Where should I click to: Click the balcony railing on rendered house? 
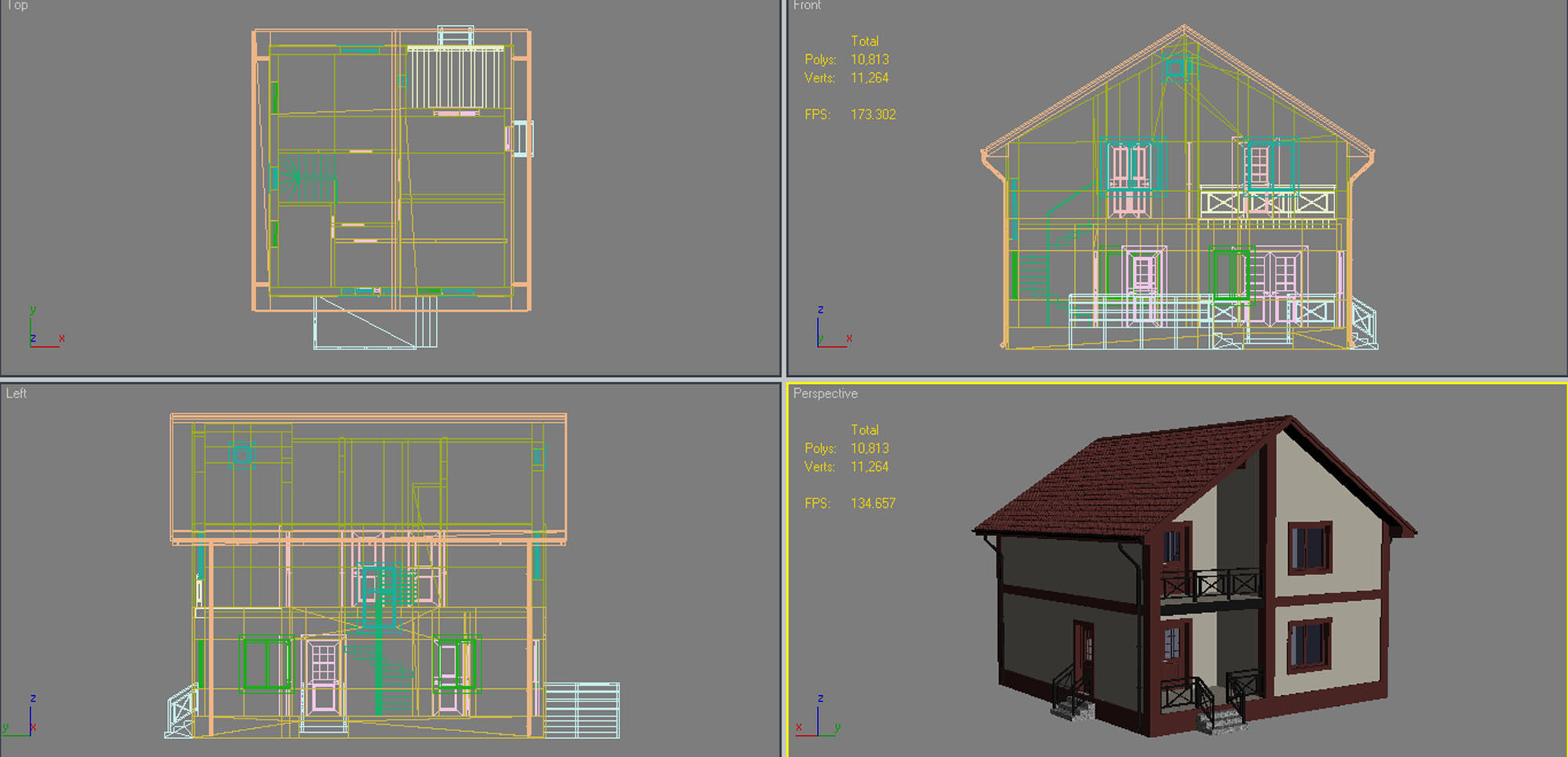[x=1211, y=585]
